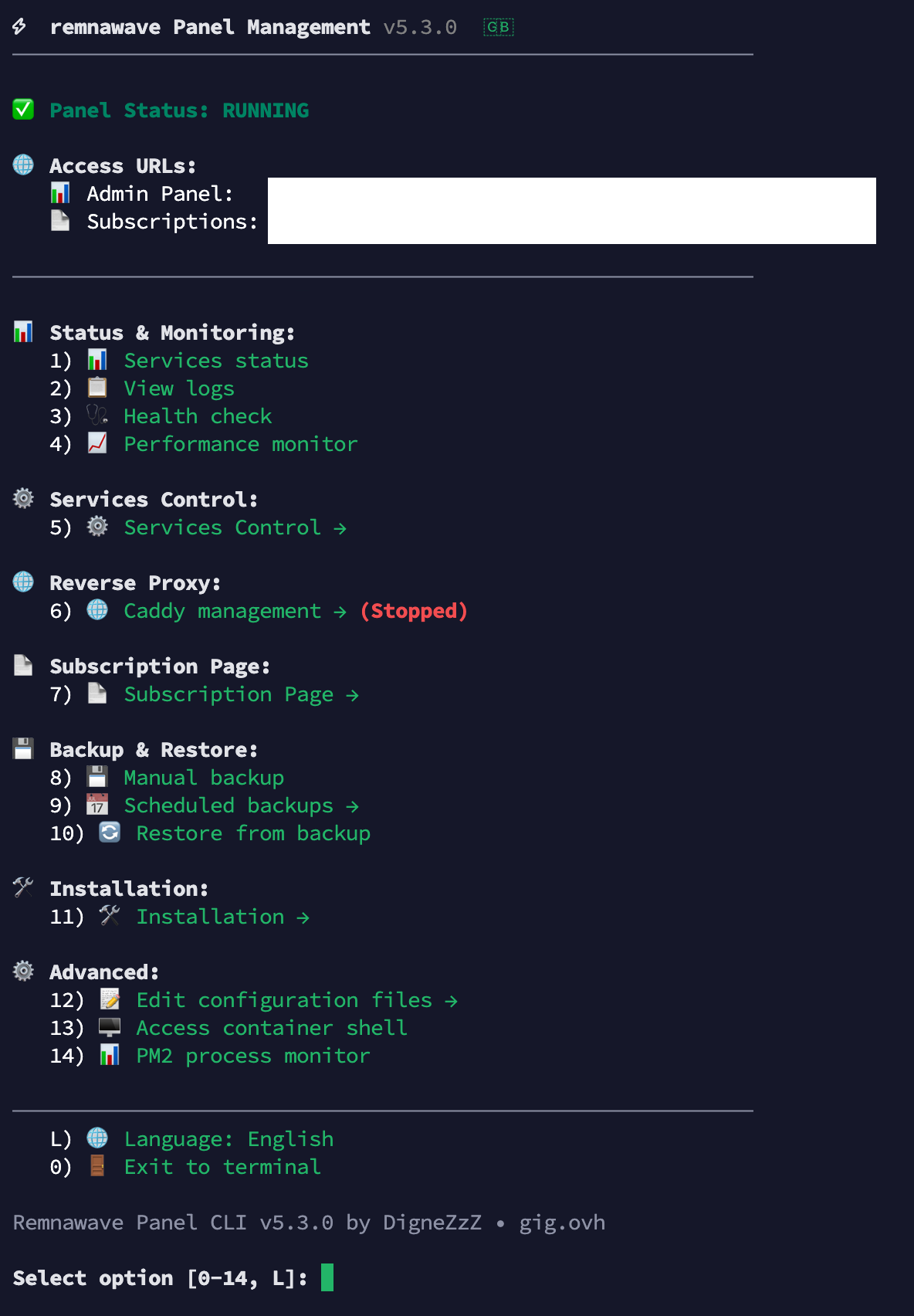Expand the arrow beside Edit configuration files
Image resolution: width=914 pixels, height=1316 pixels.
tap(451, 1001)
